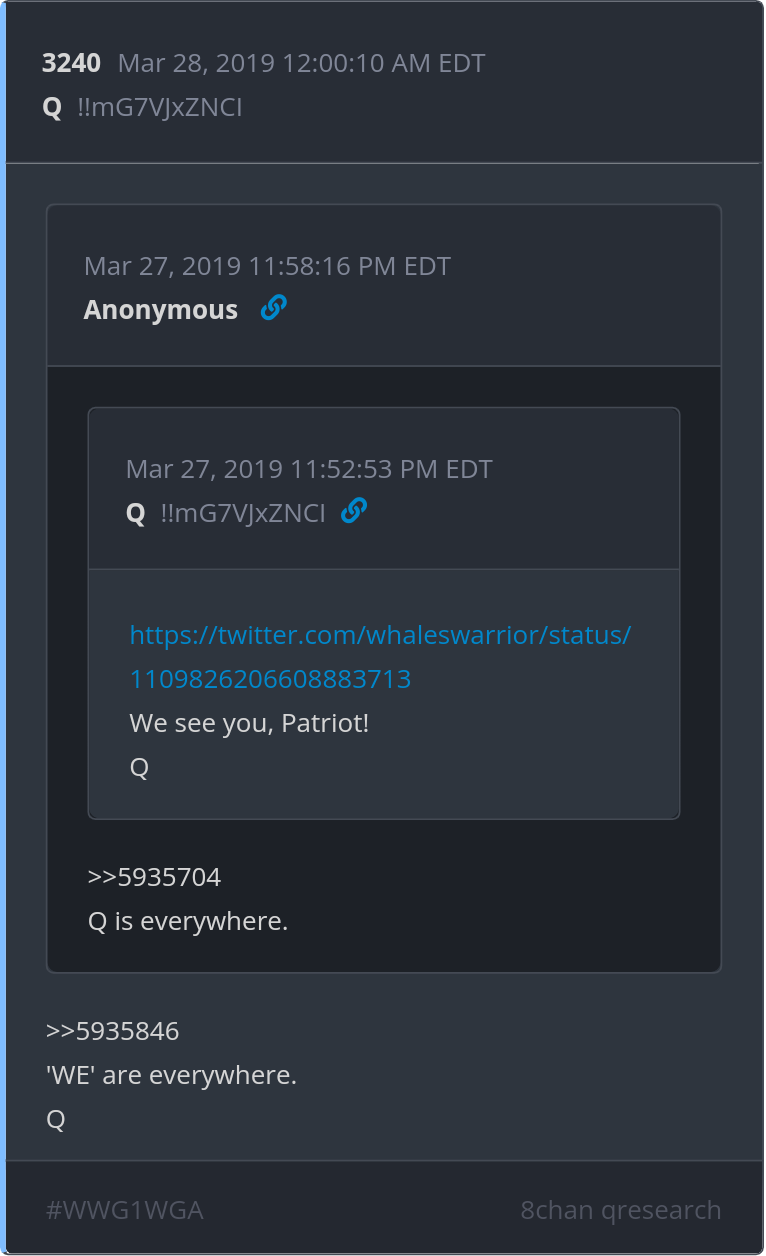Click the Mar 28, 2019 12:00:10 AM timestamp
Viewport: 766px width, 1256px height.
pyautogui.click(x=301, y=63)
